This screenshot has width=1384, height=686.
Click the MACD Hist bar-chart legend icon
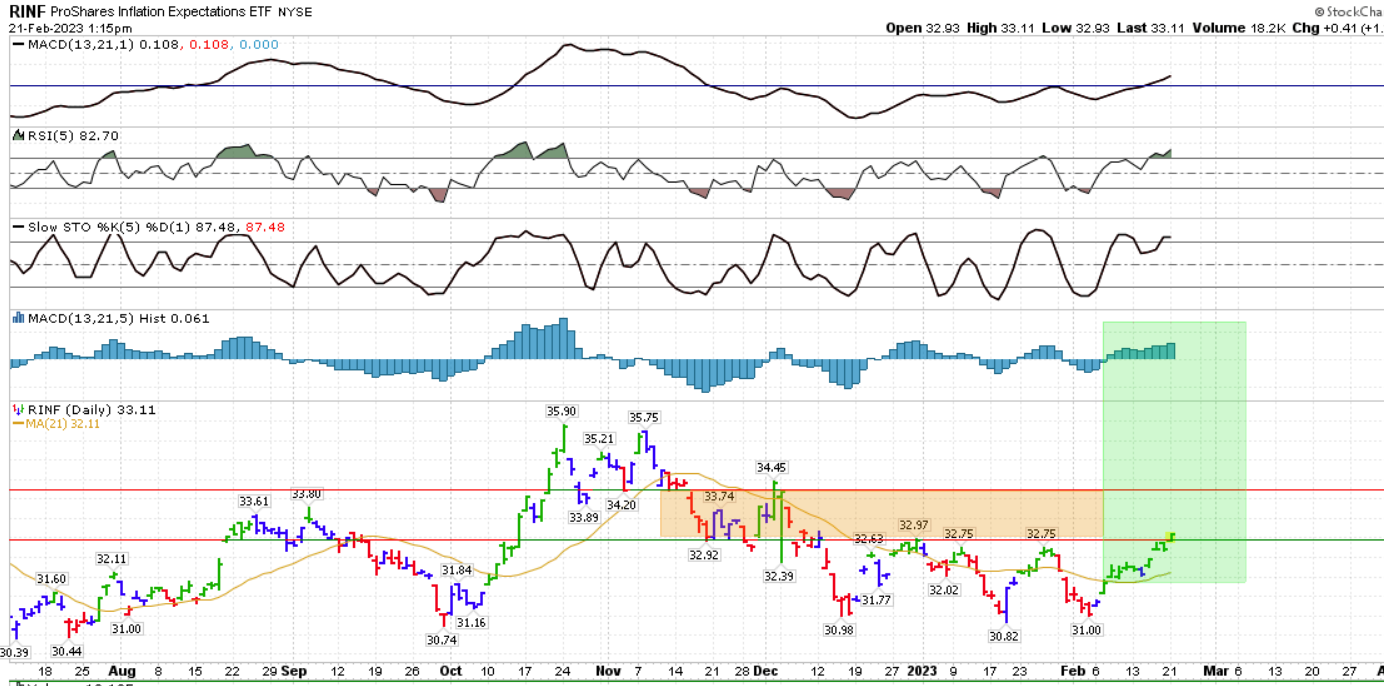pos(17,318)
